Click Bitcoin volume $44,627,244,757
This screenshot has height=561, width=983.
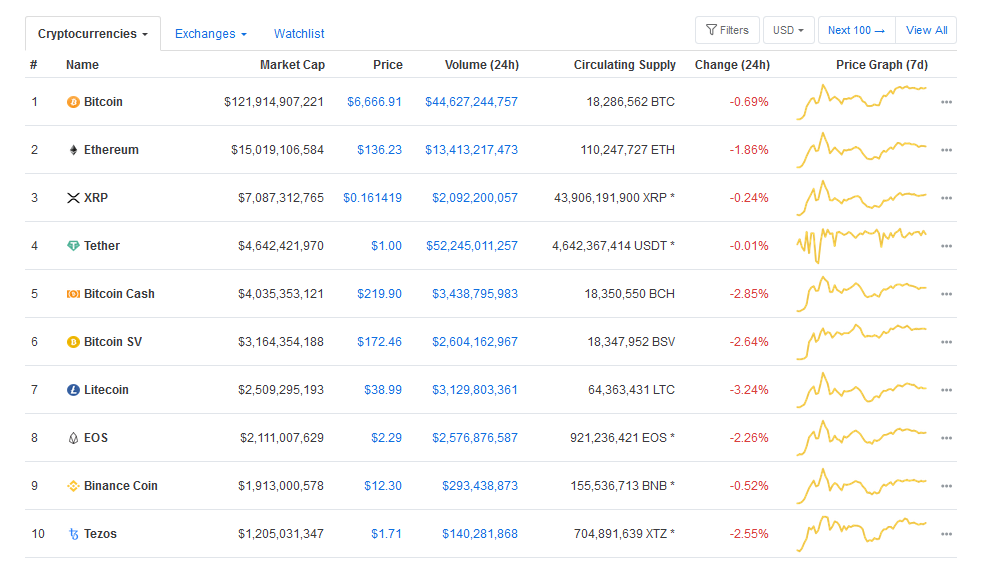471,102
